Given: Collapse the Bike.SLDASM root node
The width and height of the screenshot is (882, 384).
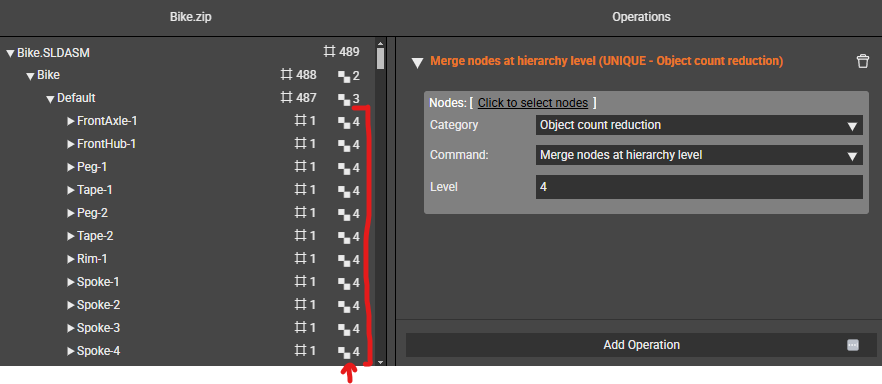Looking at the screenshot, I should click(10, 53).
